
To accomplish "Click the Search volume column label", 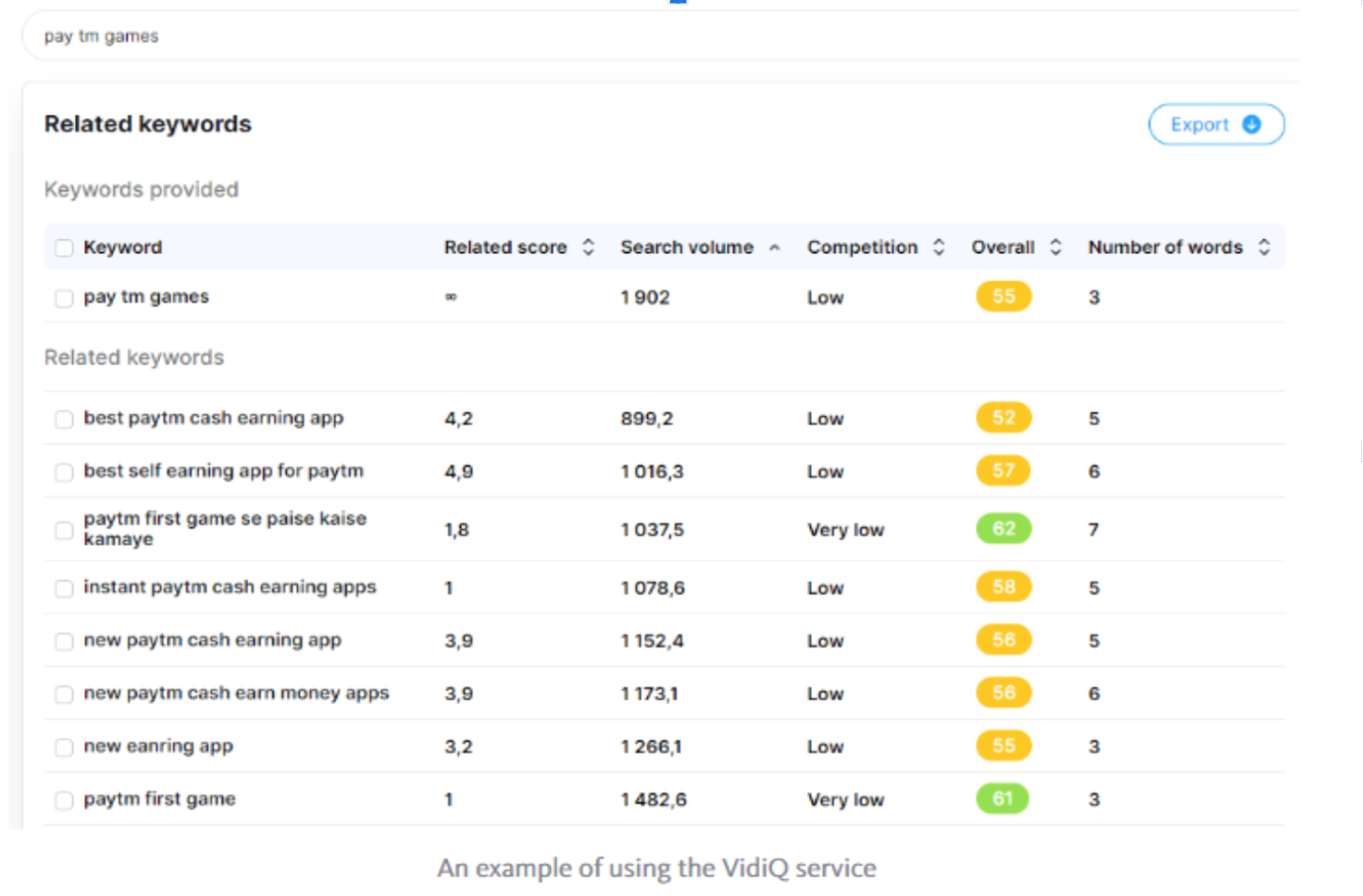I will (687, 247).
